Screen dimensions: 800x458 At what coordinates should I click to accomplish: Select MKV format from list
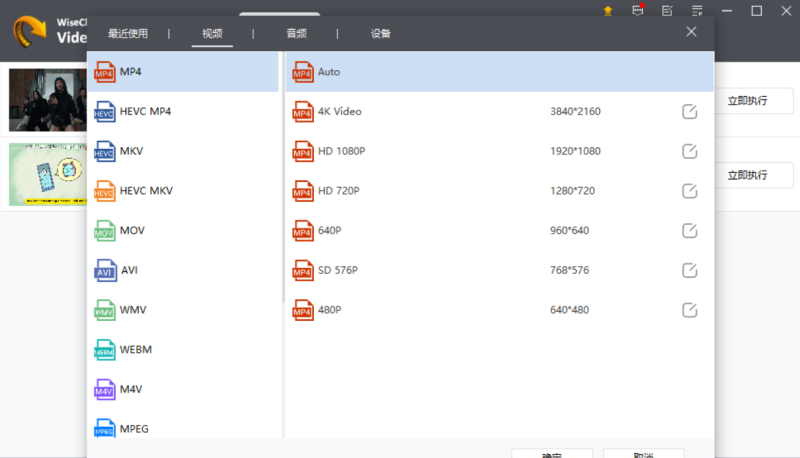pyautogui.click(x=133, y=151)
